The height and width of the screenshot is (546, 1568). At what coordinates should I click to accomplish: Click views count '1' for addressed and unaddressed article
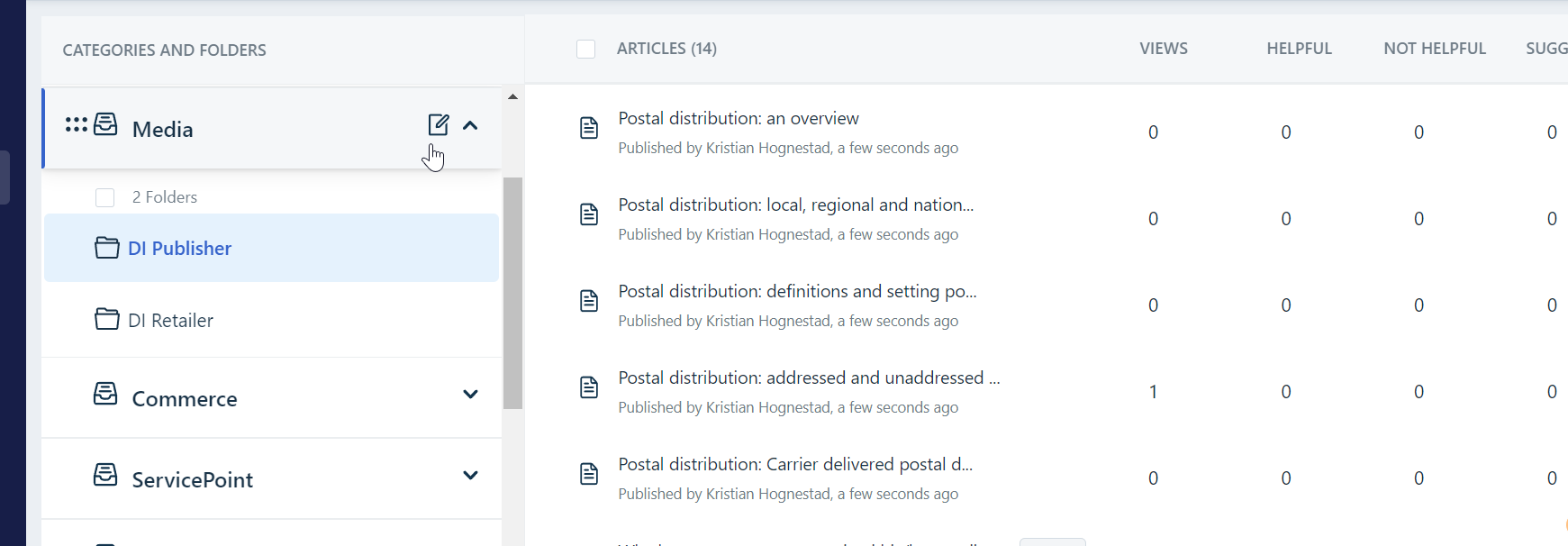[1153, 392]
